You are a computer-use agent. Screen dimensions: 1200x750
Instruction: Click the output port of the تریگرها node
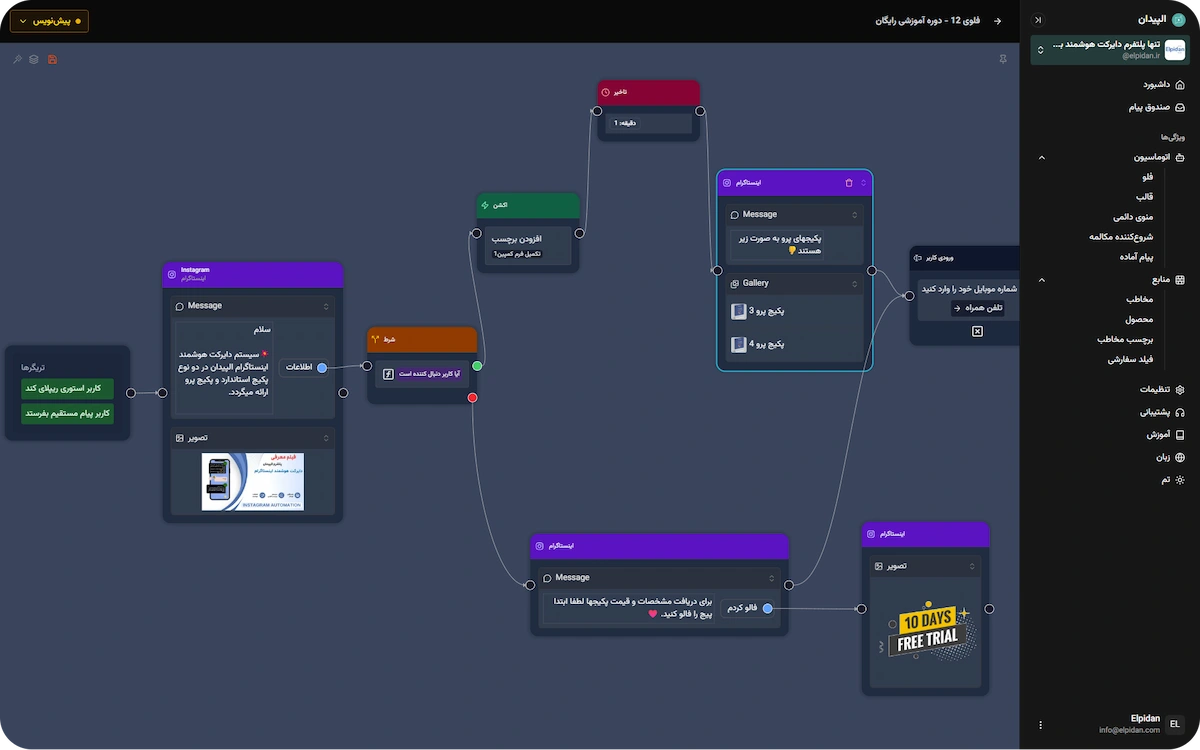pos(131,393)
